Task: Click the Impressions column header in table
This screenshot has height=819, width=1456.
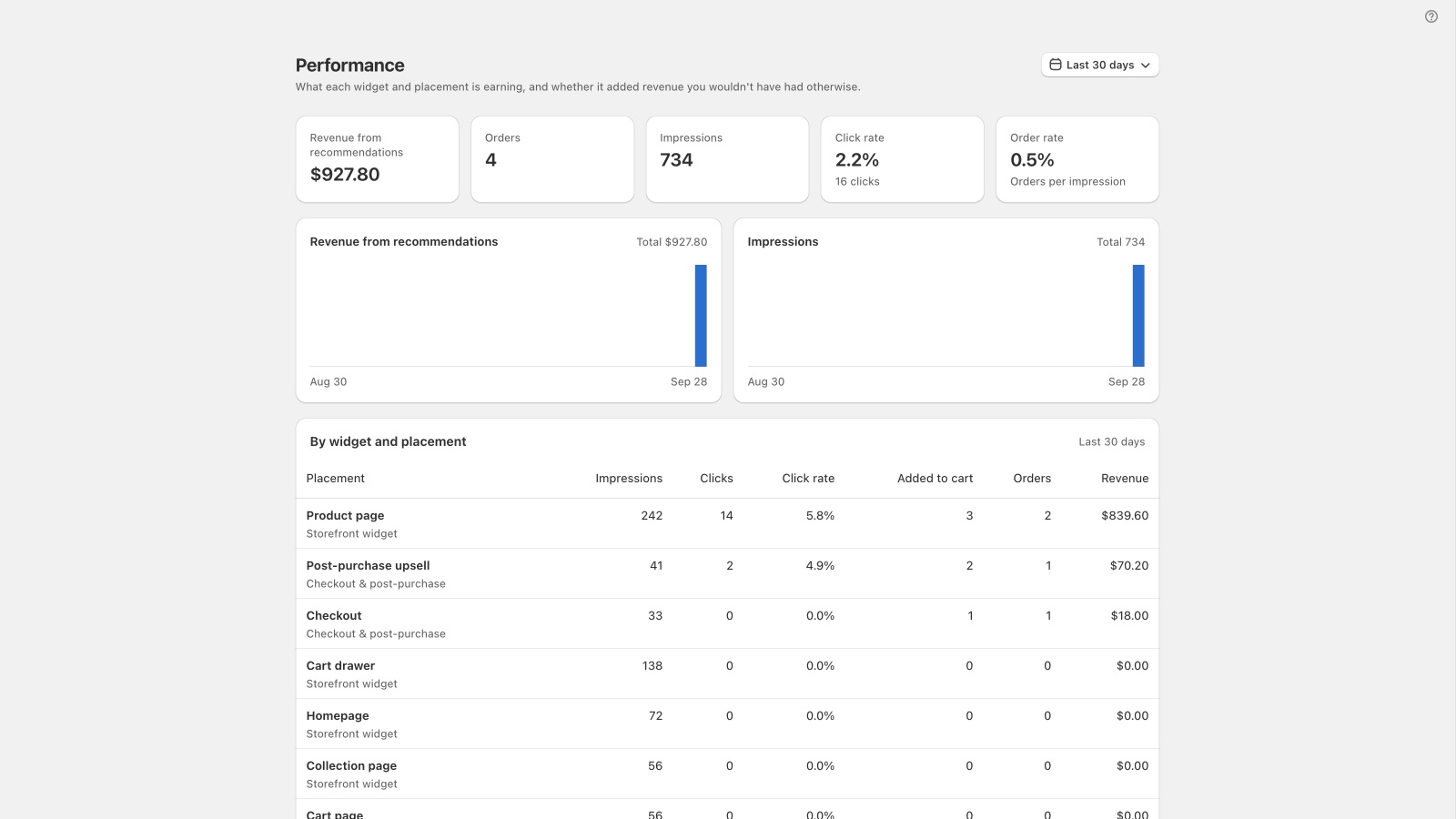Action: [x=629, y=479]
